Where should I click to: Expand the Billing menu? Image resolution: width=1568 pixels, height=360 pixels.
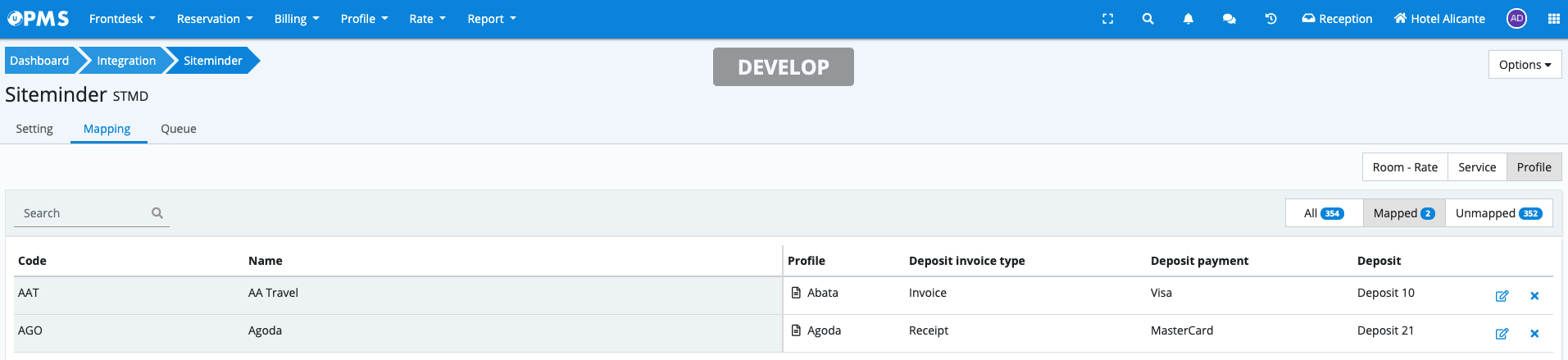(297, 19)
